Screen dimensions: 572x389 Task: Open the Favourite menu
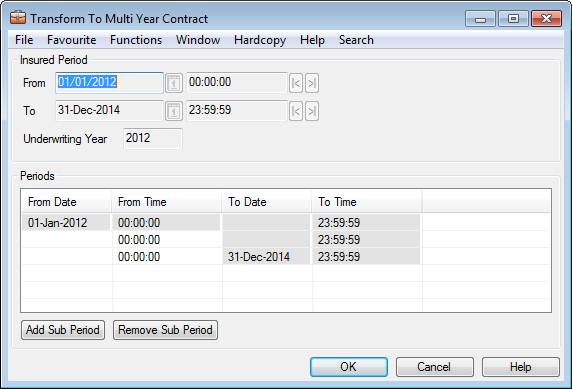[72, 40]
